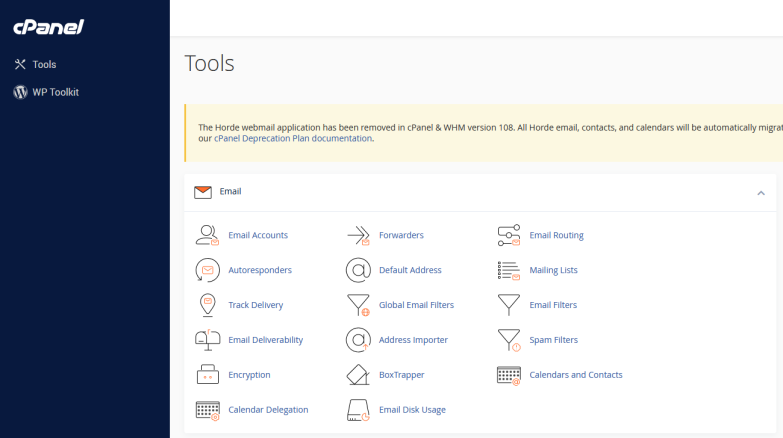Click the Encryption icon
Image resolution: width=783 pixels, height=438 pixels.
(207, 375)
